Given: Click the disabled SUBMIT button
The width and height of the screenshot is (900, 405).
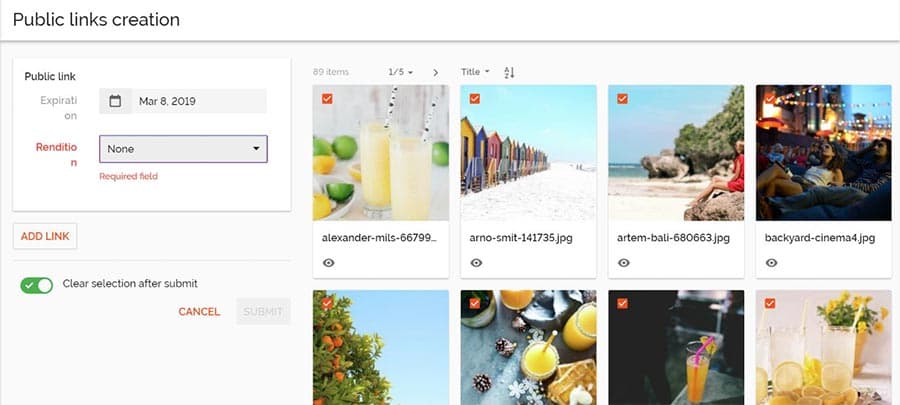Looking at the screenshot, I should pyautogui.click(x=263, y=311).
